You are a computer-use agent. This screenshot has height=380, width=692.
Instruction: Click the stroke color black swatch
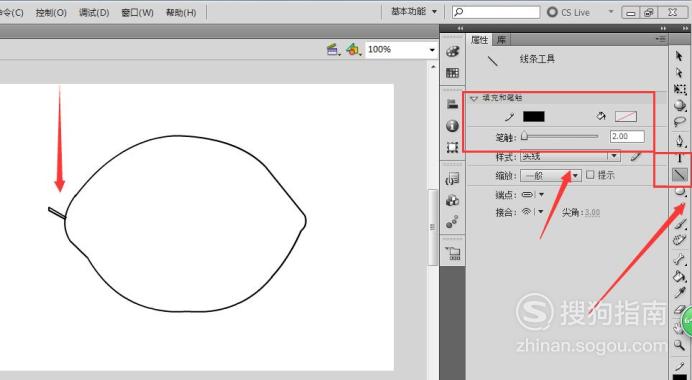coord(534,117)
